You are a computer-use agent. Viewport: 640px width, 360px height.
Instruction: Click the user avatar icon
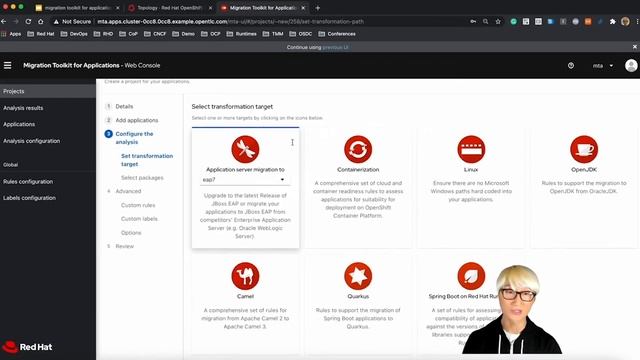pyautogui.click(x=631, y=65)
